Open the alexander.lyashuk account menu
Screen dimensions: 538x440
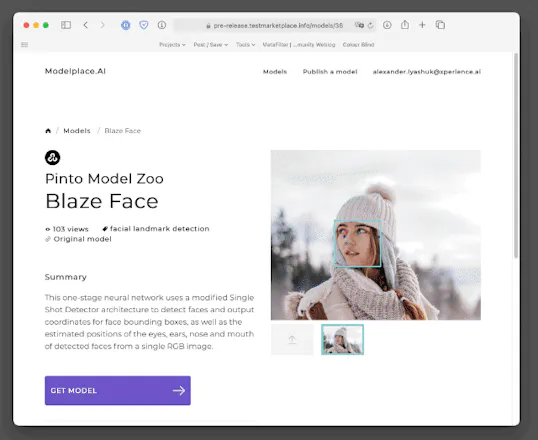point(427,72)
